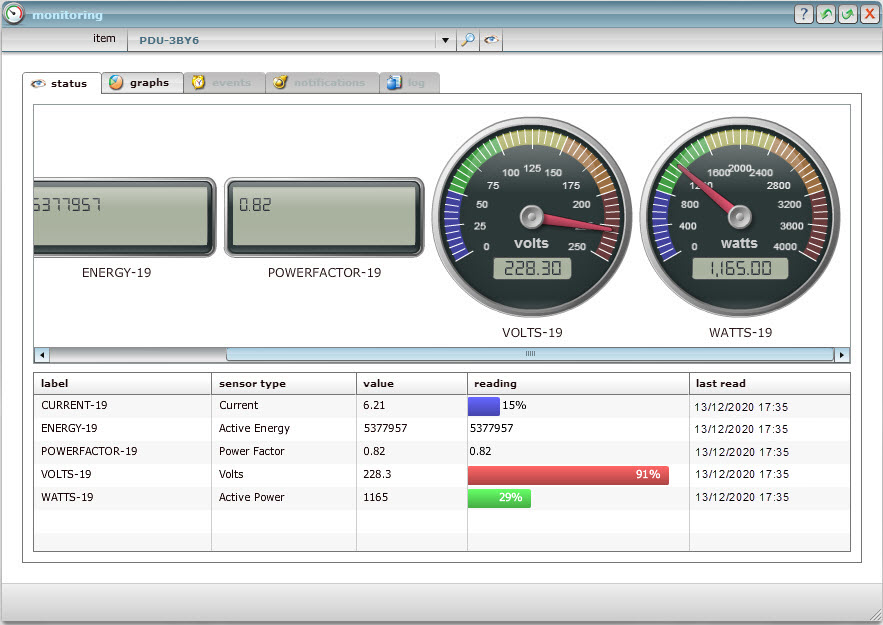Click the second green arrow icon in title bar
Image resolution: width=883 pixels, height=625 pixels.
848,14
